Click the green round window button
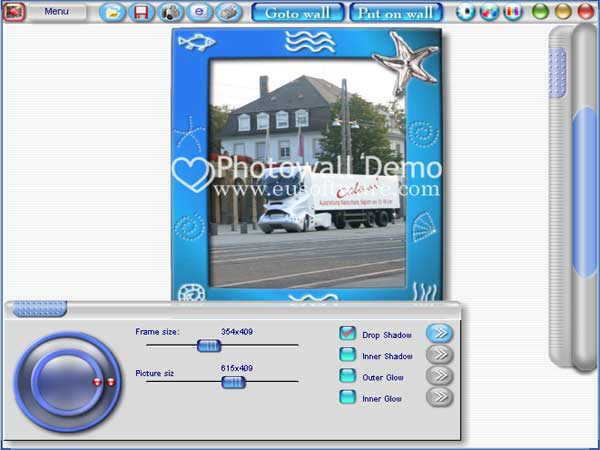 [x=540, y=11]
